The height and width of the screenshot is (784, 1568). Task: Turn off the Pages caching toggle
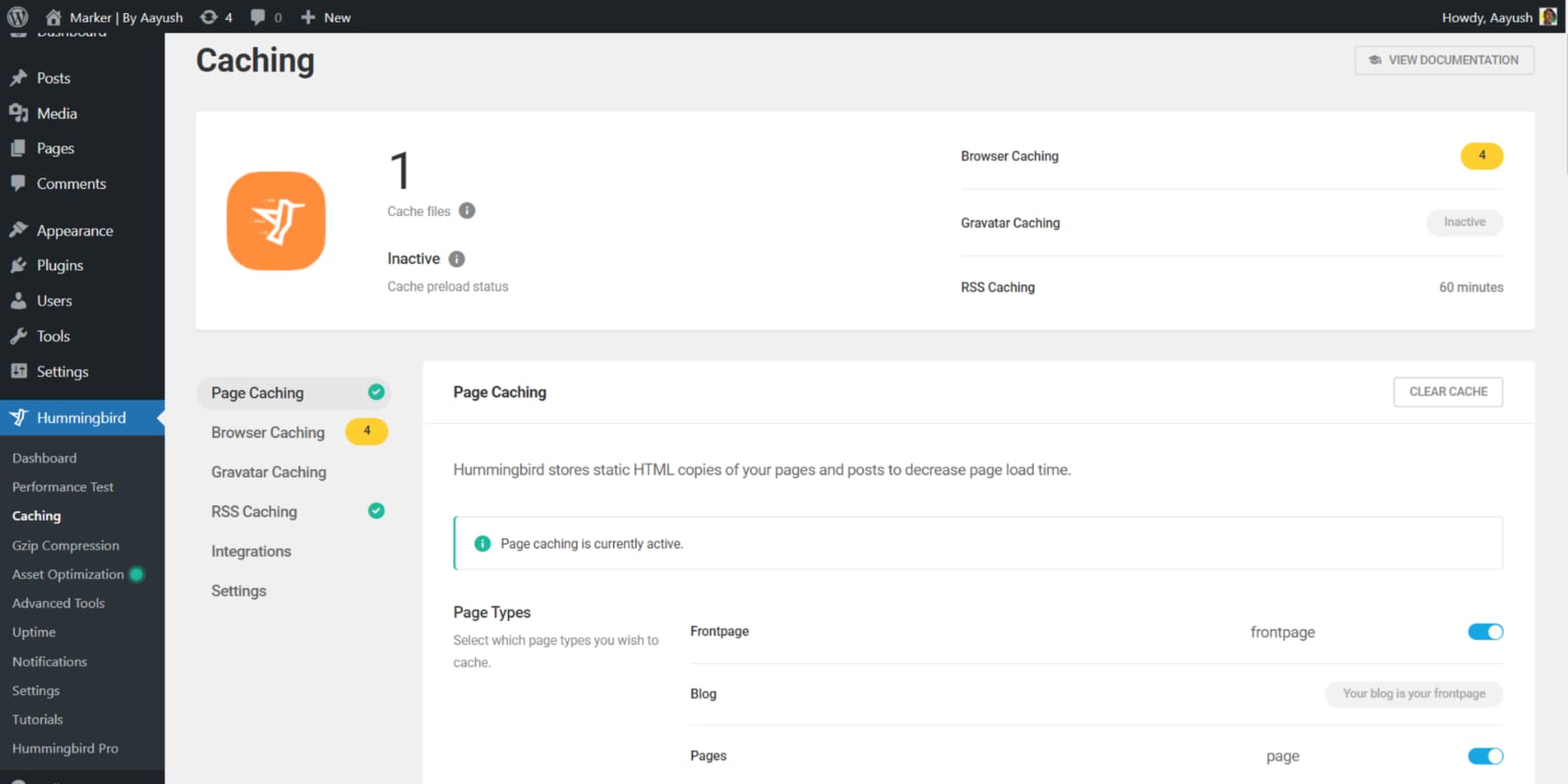pos(1485,755)
